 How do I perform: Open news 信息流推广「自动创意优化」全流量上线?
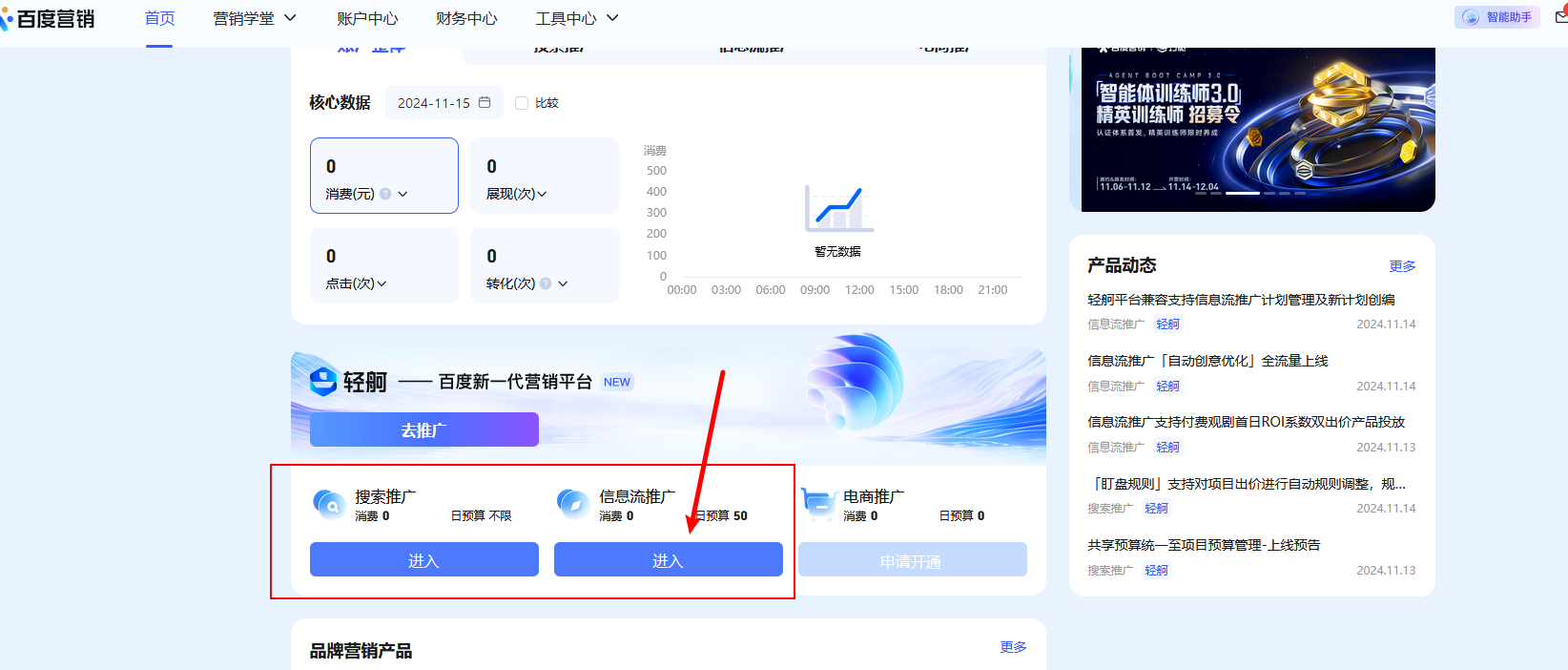pyautogui.click(x=1207, y=361)
